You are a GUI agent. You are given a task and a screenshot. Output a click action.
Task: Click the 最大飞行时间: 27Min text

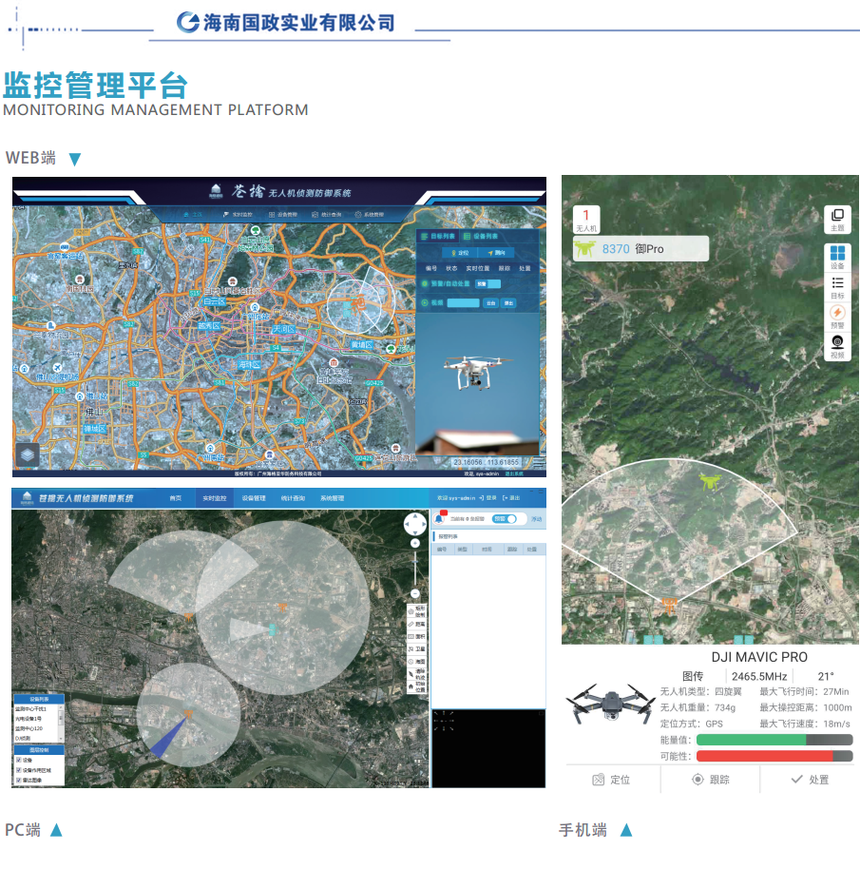(804, 692)
